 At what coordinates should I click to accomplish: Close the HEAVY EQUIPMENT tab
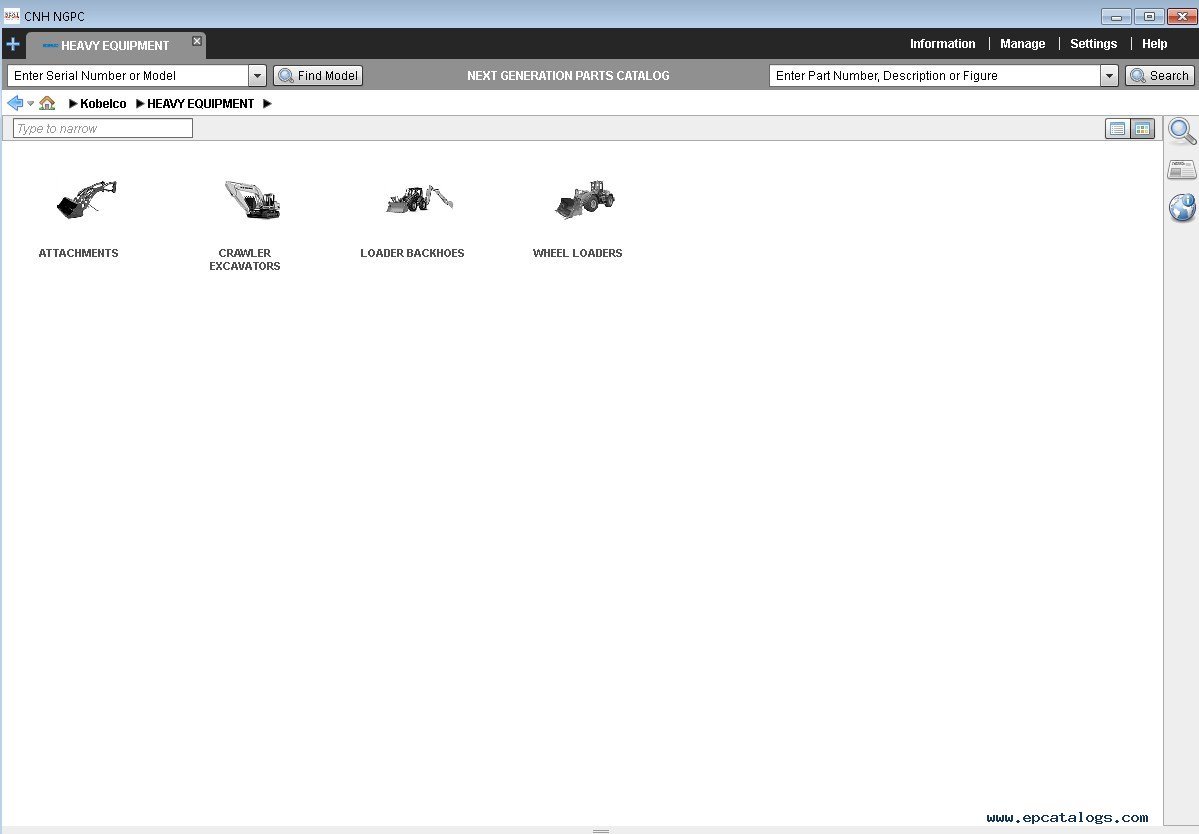click(197, 41)
